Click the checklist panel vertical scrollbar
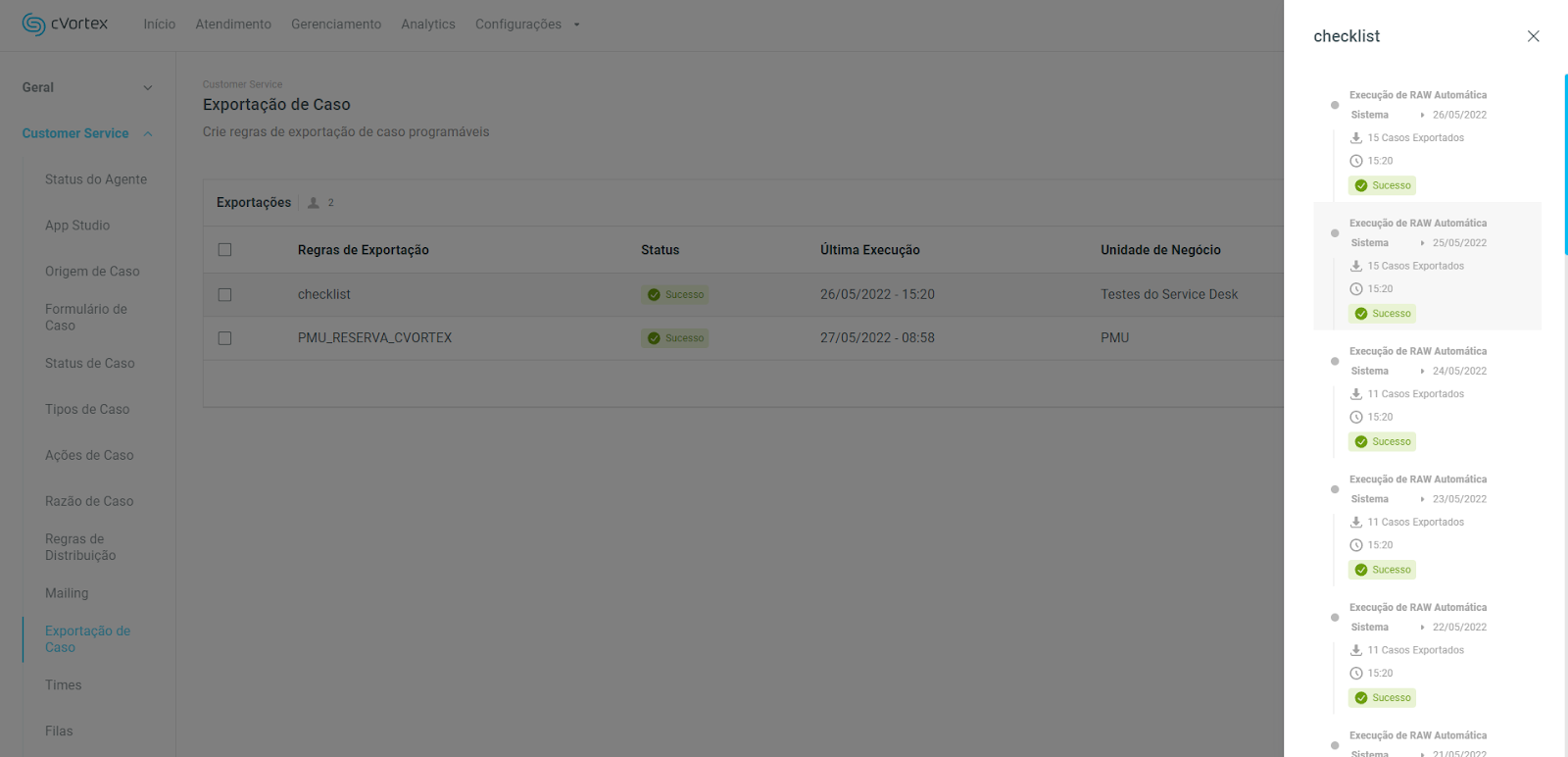Image resolution: width=1568 pixels, height=757 pixels. tap(1565, 165)
